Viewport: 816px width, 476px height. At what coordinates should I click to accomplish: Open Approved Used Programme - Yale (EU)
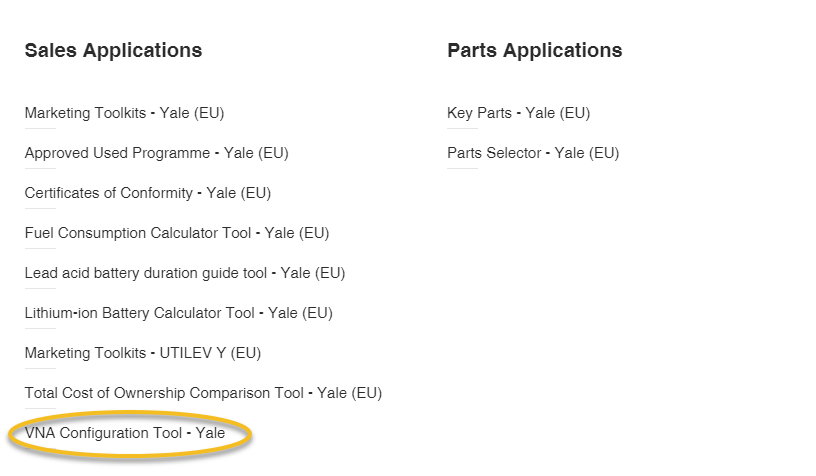coord(157,153)
